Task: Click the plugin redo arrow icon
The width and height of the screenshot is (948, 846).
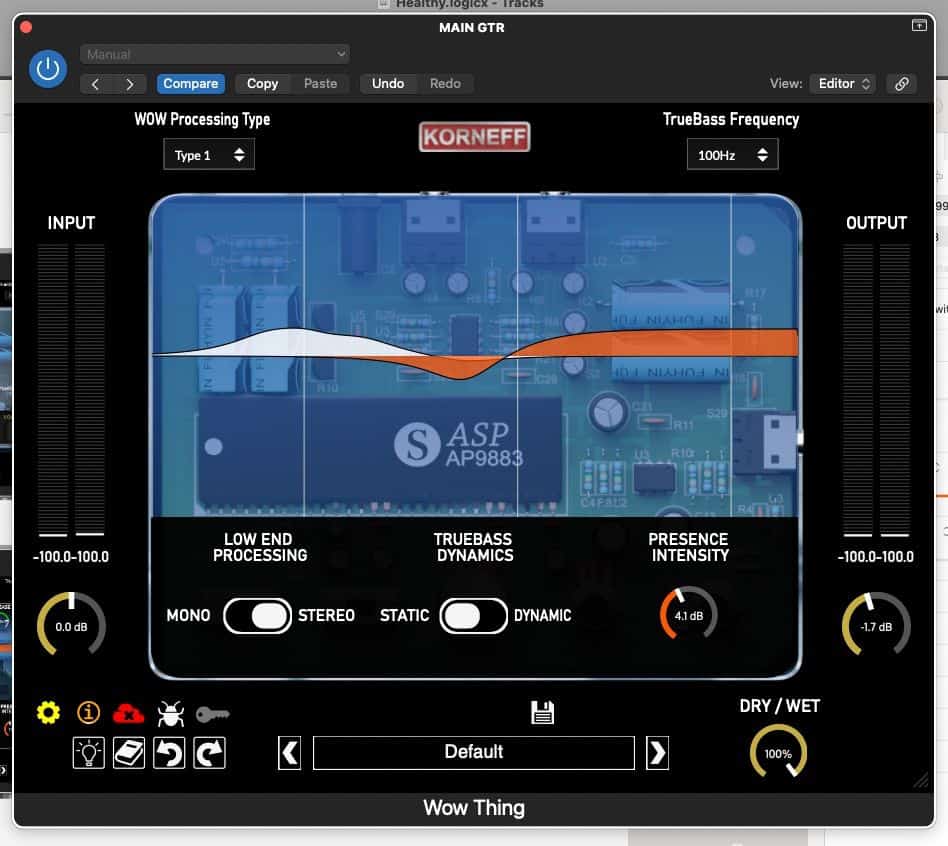Action: (209, 753)
